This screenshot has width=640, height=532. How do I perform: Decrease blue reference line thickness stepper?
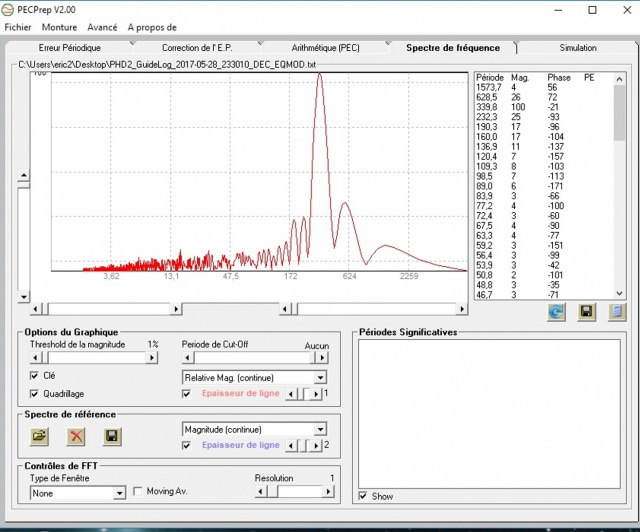click(291, 446)
